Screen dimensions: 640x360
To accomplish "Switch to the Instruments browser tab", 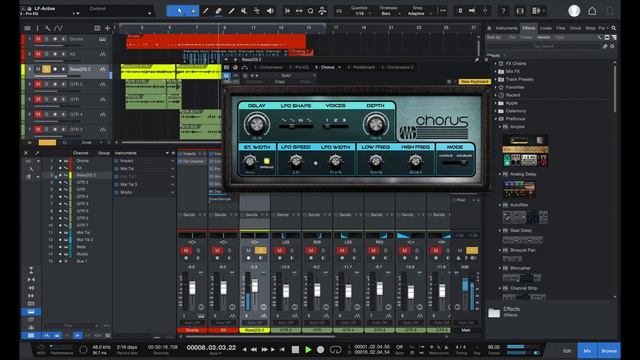I will click(x=506, y=28).
